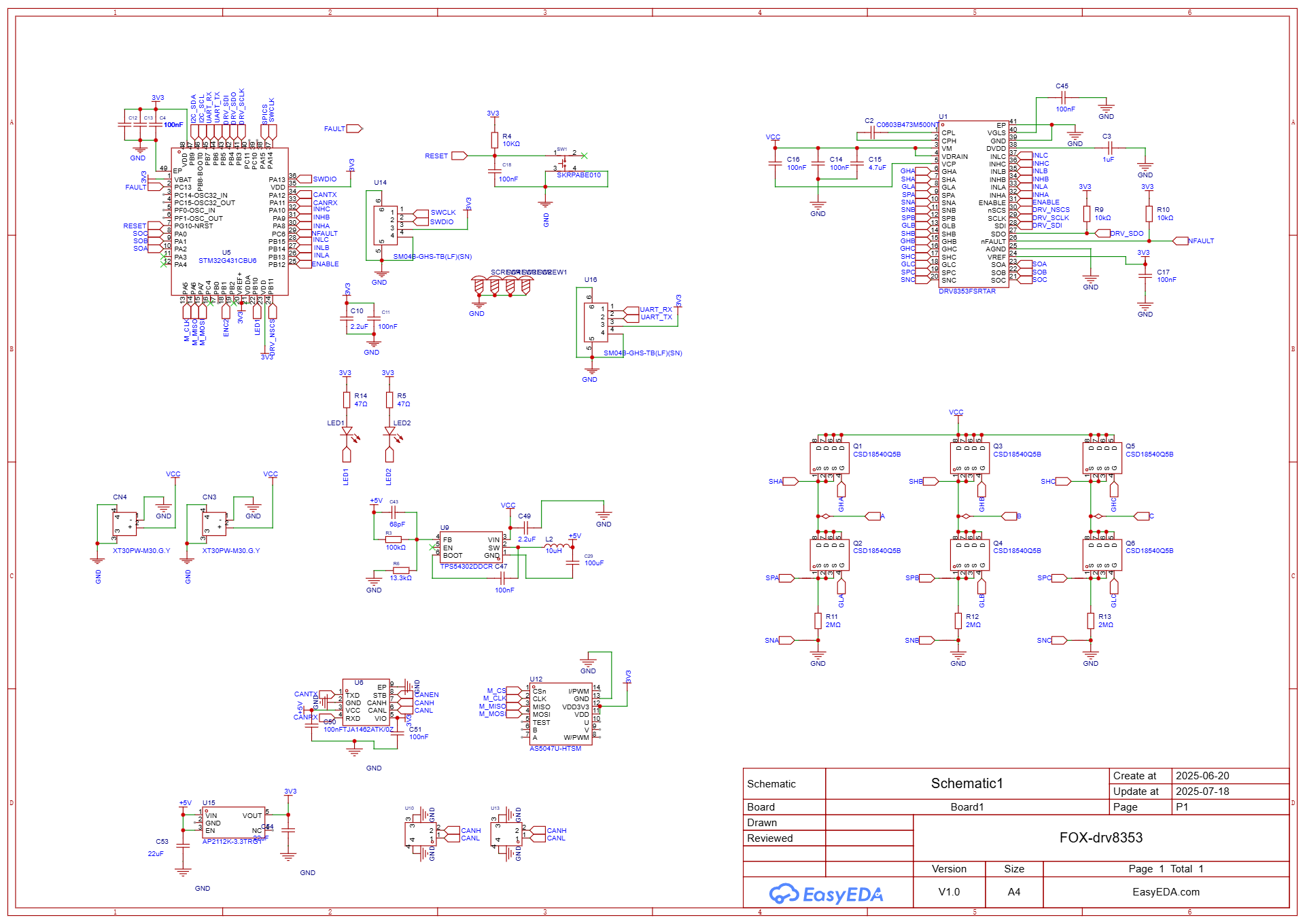Image resolution: width=1305 pixels, height=924 pixels.
Task: Click the C49 2.2uF capacitor
Action: point(525,528)
